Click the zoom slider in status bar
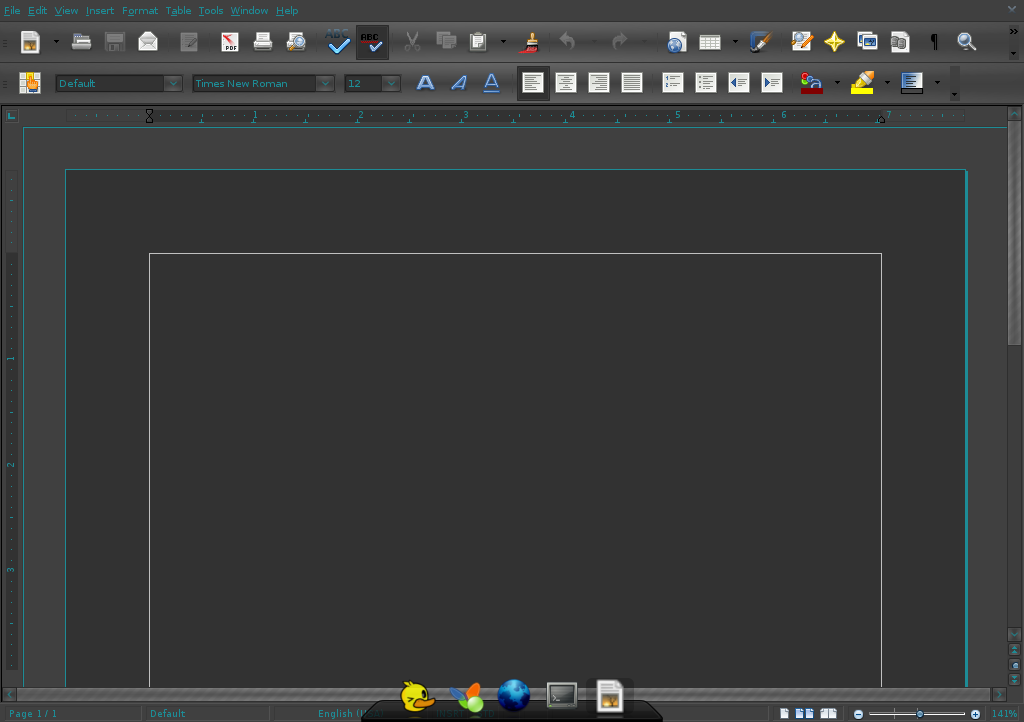This screenshot has width=1024, height=722. [x=919, y=714]
